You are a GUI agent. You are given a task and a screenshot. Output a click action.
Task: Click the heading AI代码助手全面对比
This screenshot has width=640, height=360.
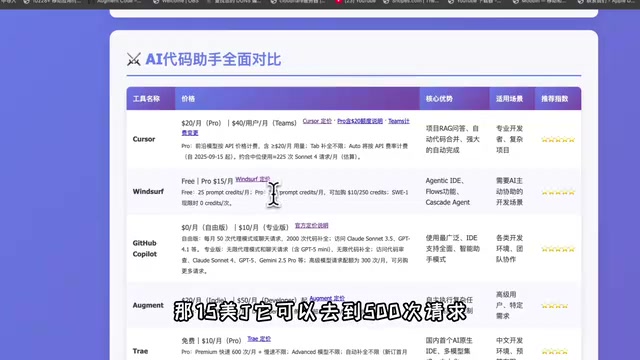click(x=213, y=60)
